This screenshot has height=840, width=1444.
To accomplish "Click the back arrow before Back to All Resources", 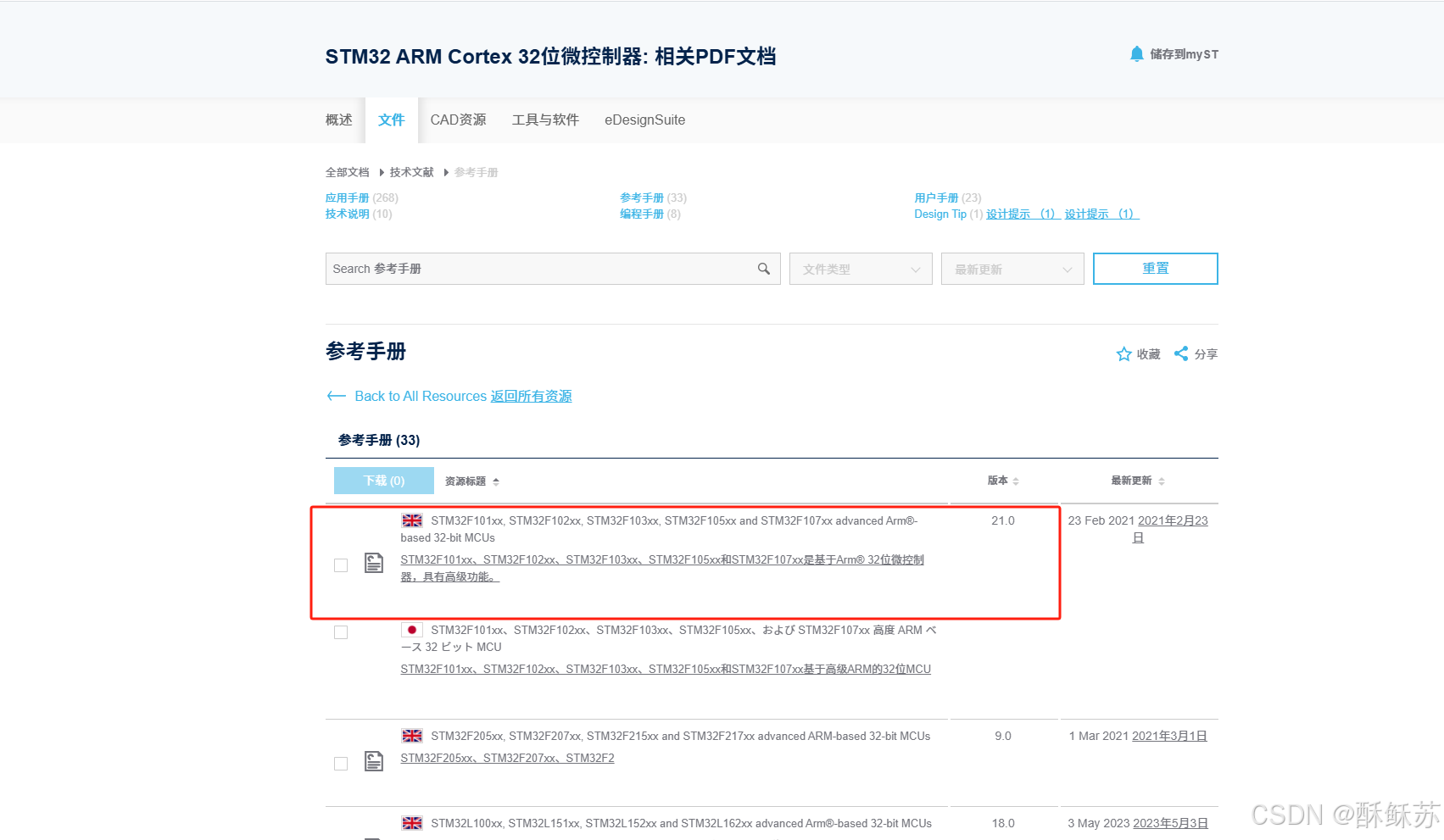I will 336,396.
